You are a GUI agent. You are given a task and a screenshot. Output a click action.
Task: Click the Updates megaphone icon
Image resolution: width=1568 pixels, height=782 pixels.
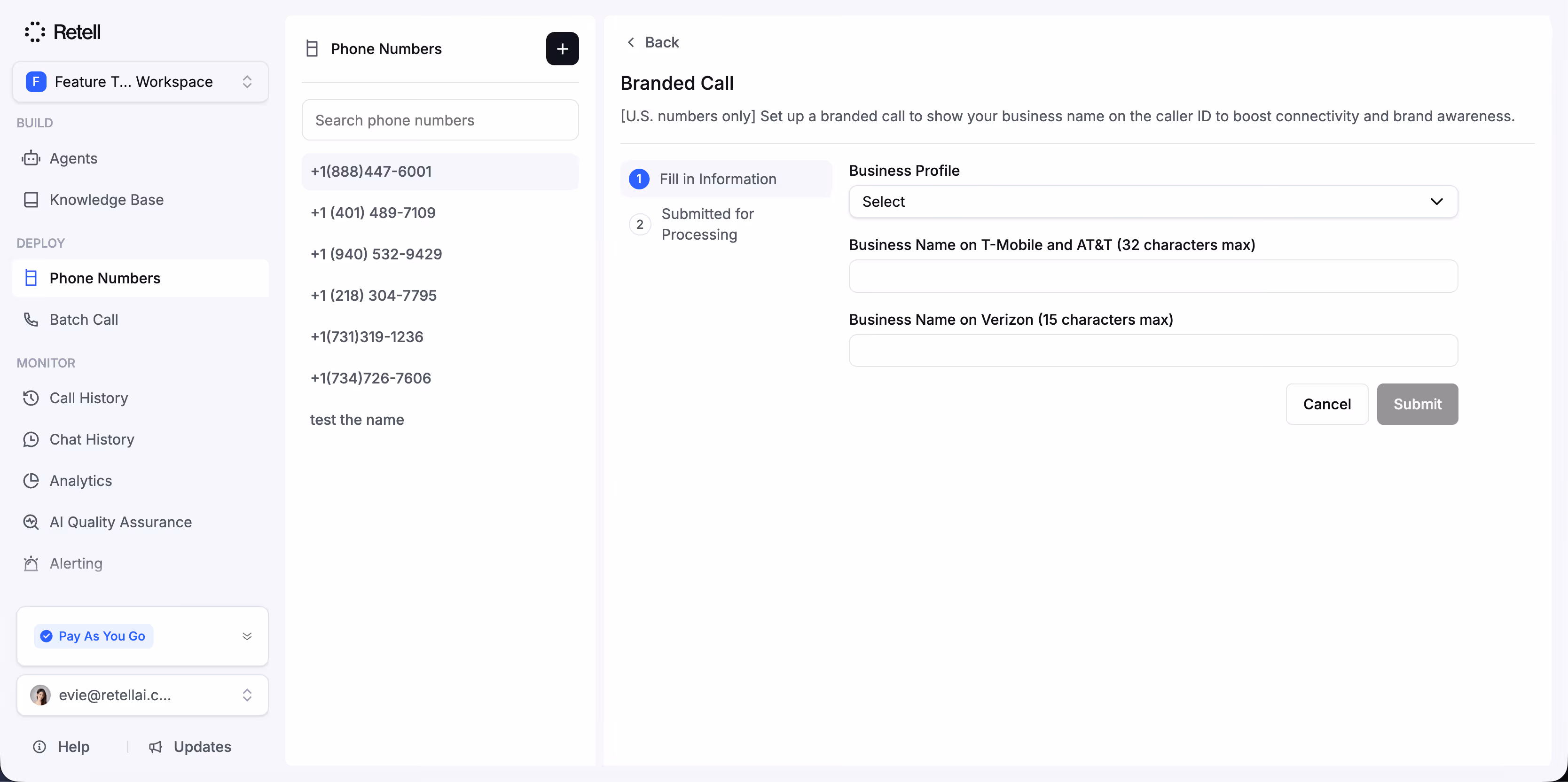pyautogui.click(x=156, y=747)
